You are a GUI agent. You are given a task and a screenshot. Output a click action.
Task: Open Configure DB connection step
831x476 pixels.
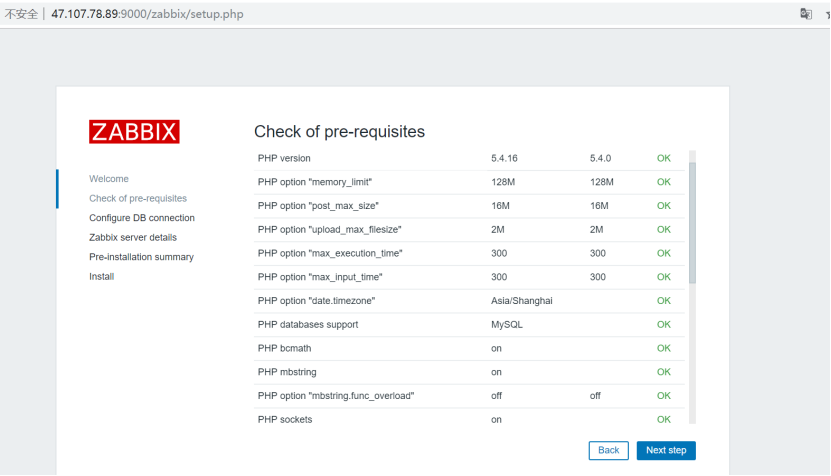click(142, 218)
